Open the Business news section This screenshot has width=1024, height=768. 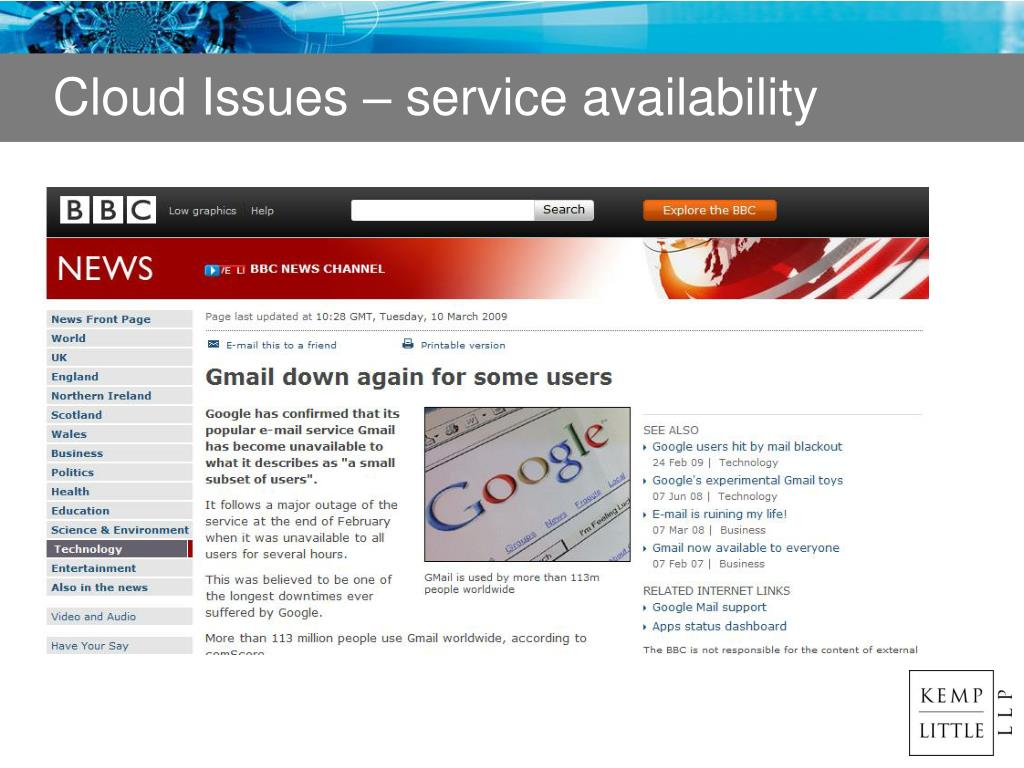[x=120, y=453]
